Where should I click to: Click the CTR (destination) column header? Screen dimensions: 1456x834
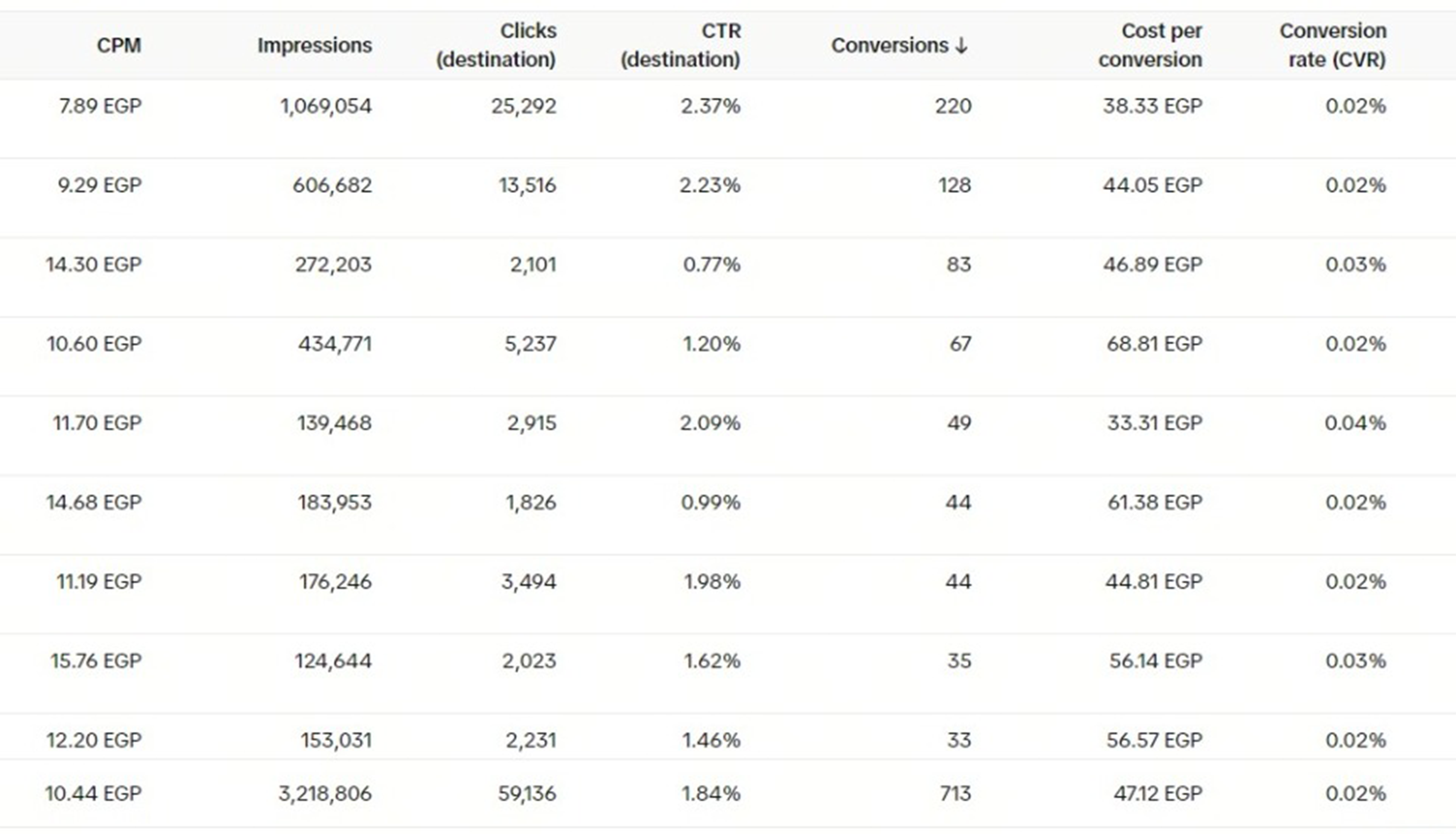(x=681, y=45)
